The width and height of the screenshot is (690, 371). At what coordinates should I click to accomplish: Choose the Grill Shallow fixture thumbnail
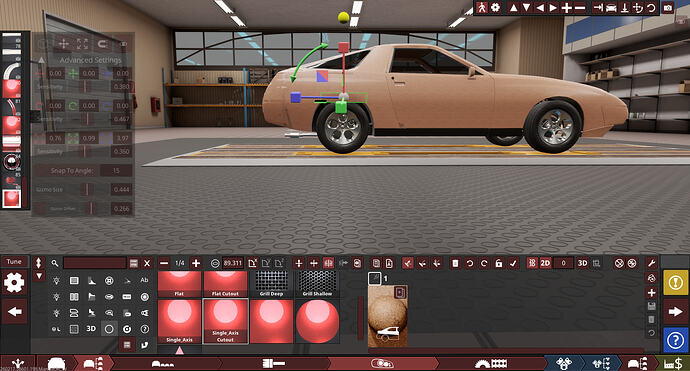[317, 284]
